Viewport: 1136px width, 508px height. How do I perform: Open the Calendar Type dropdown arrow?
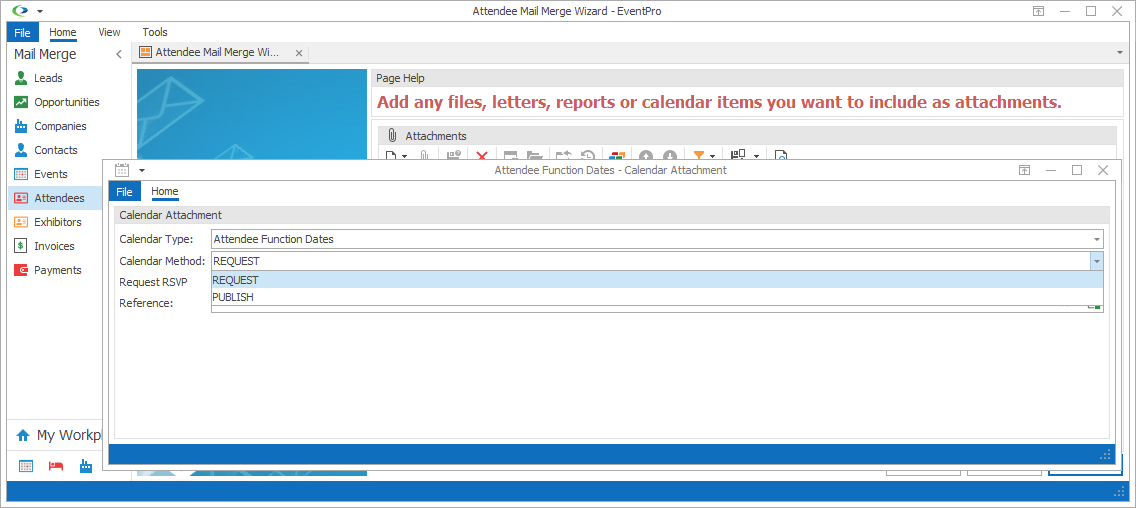pyautogui.click(x=1097, y=239)
